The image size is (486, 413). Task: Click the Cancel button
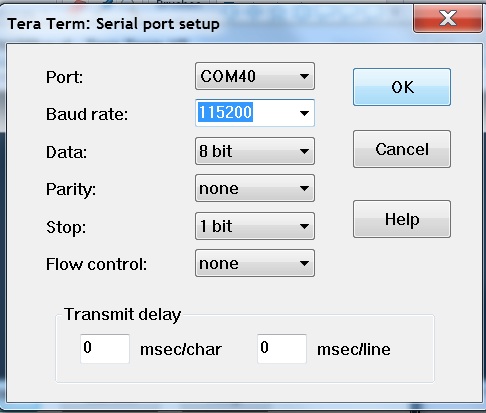[402, 149]
